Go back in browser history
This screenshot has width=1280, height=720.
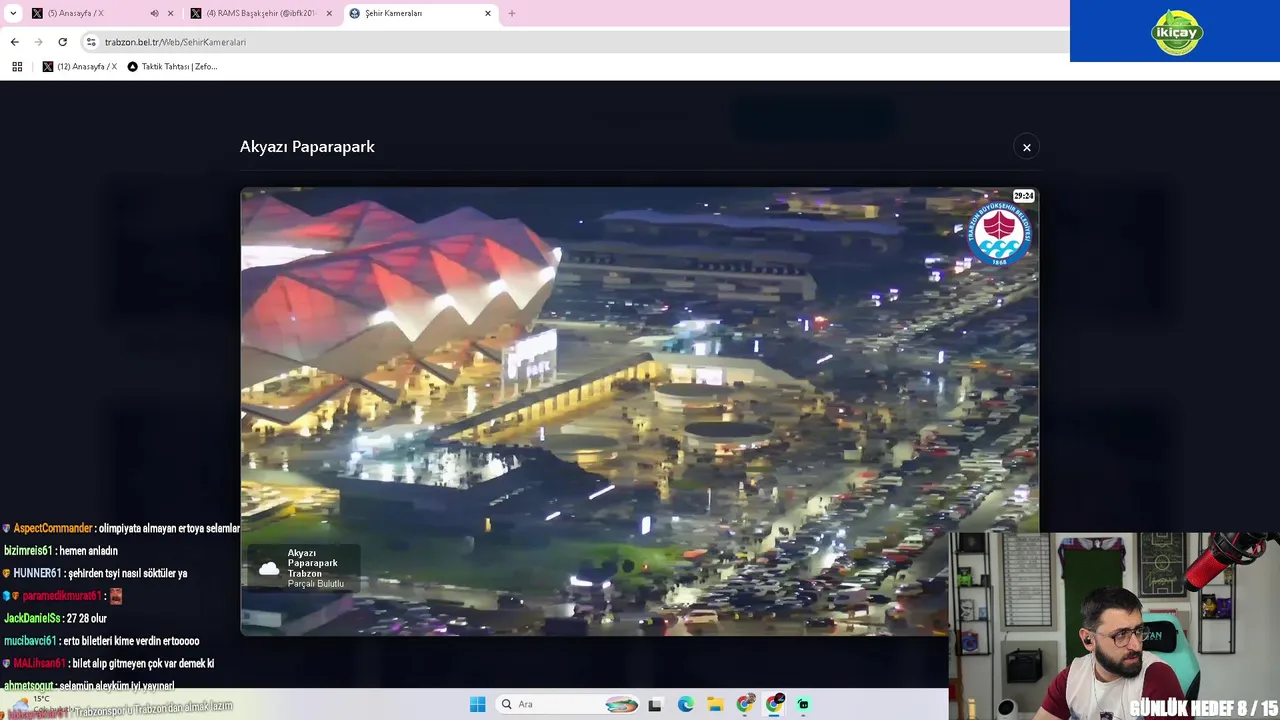click(x=14, y=42)
